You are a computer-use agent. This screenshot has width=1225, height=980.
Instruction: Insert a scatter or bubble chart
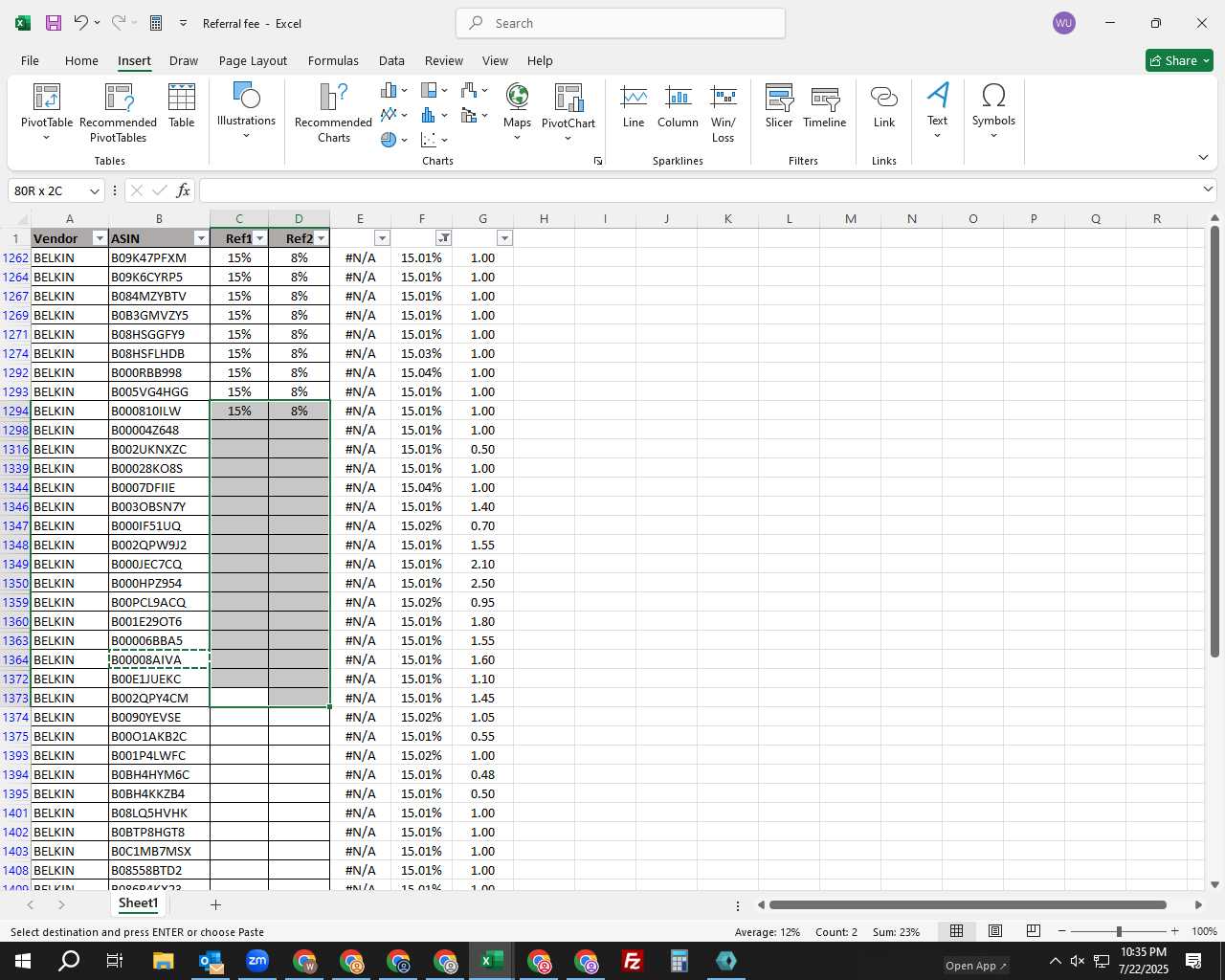point(434,140)
